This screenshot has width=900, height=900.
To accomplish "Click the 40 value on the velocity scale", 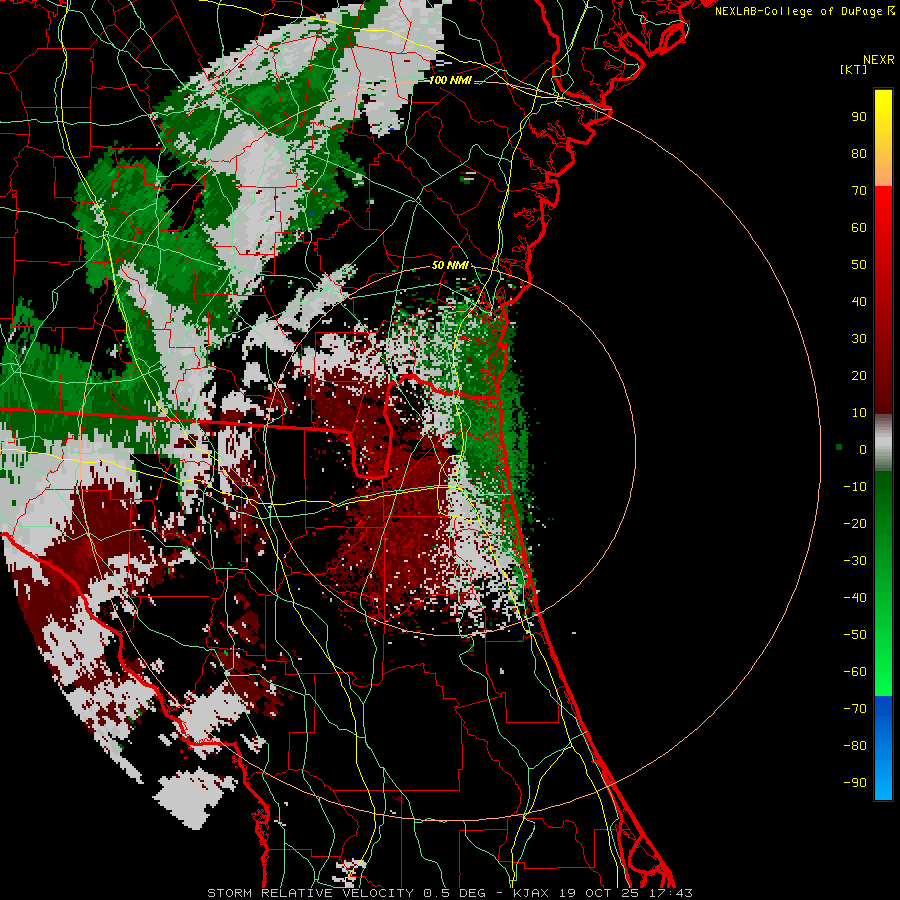I will (x=859, y=301).
